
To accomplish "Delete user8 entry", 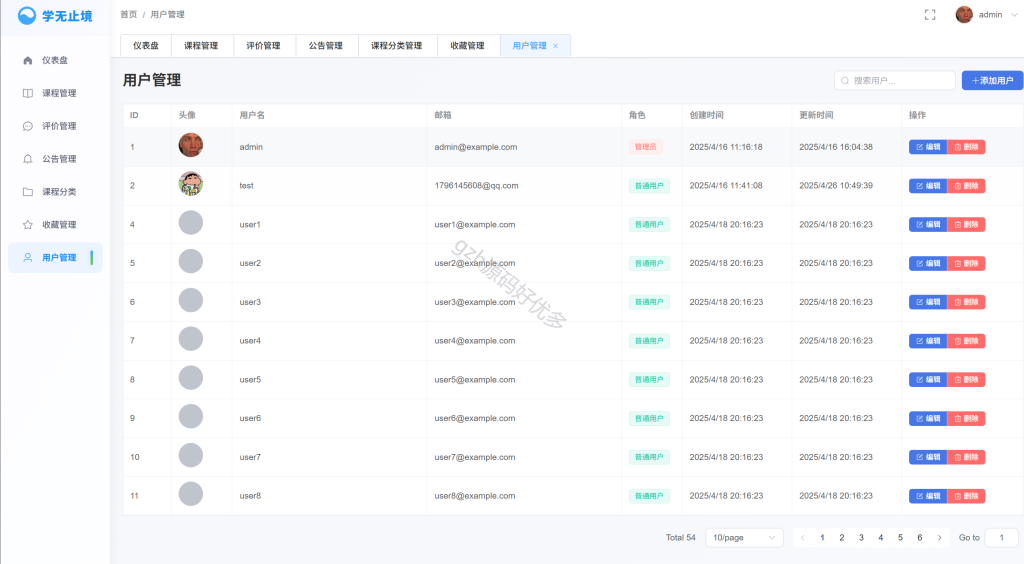I will tap(966, 496).
